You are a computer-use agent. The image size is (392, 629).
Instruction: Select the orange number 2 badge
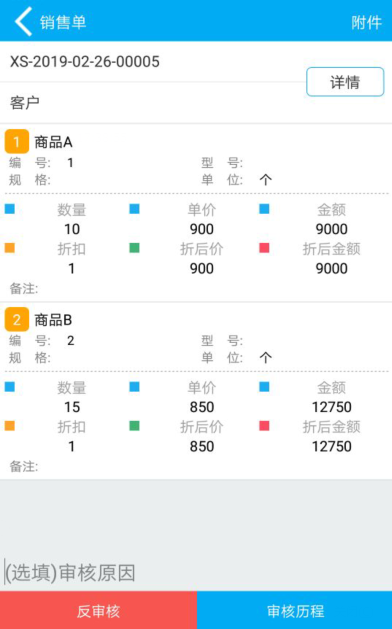tap(17, 319)
